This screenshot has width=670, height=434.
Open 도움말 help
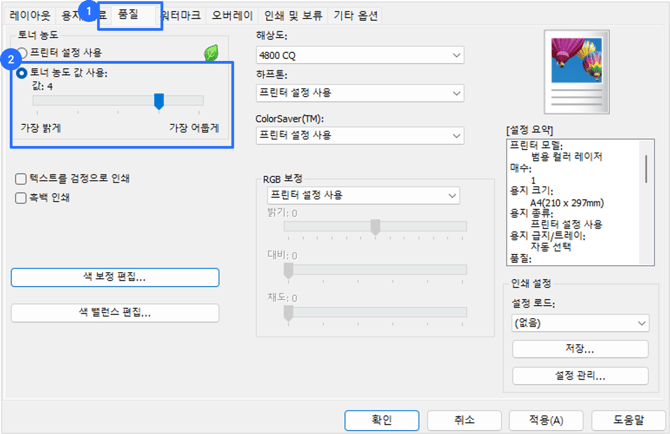(629, 420)
